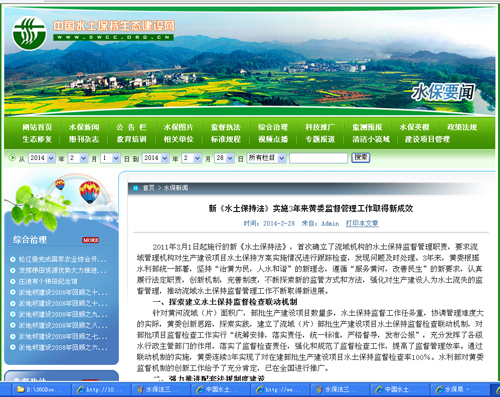The height and width of the screenshot is (397, 500).
Task: Open the start month dropdown showing 2
Action: (78, 158)
